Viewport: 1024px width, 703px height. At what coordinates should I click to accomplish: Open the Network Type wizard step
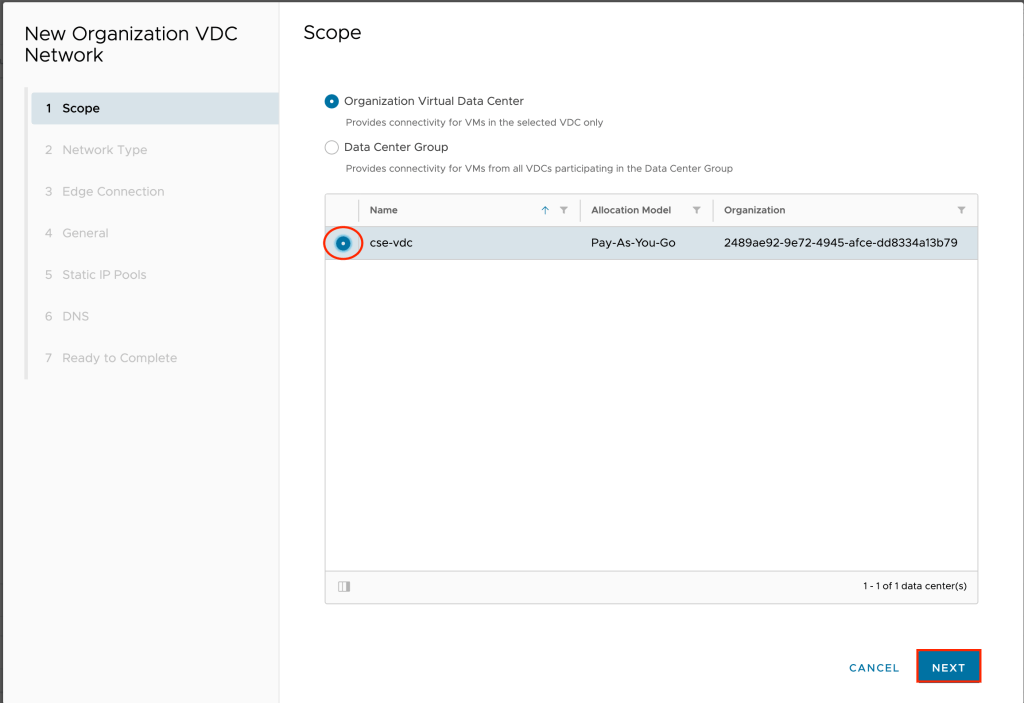point(104,150)
